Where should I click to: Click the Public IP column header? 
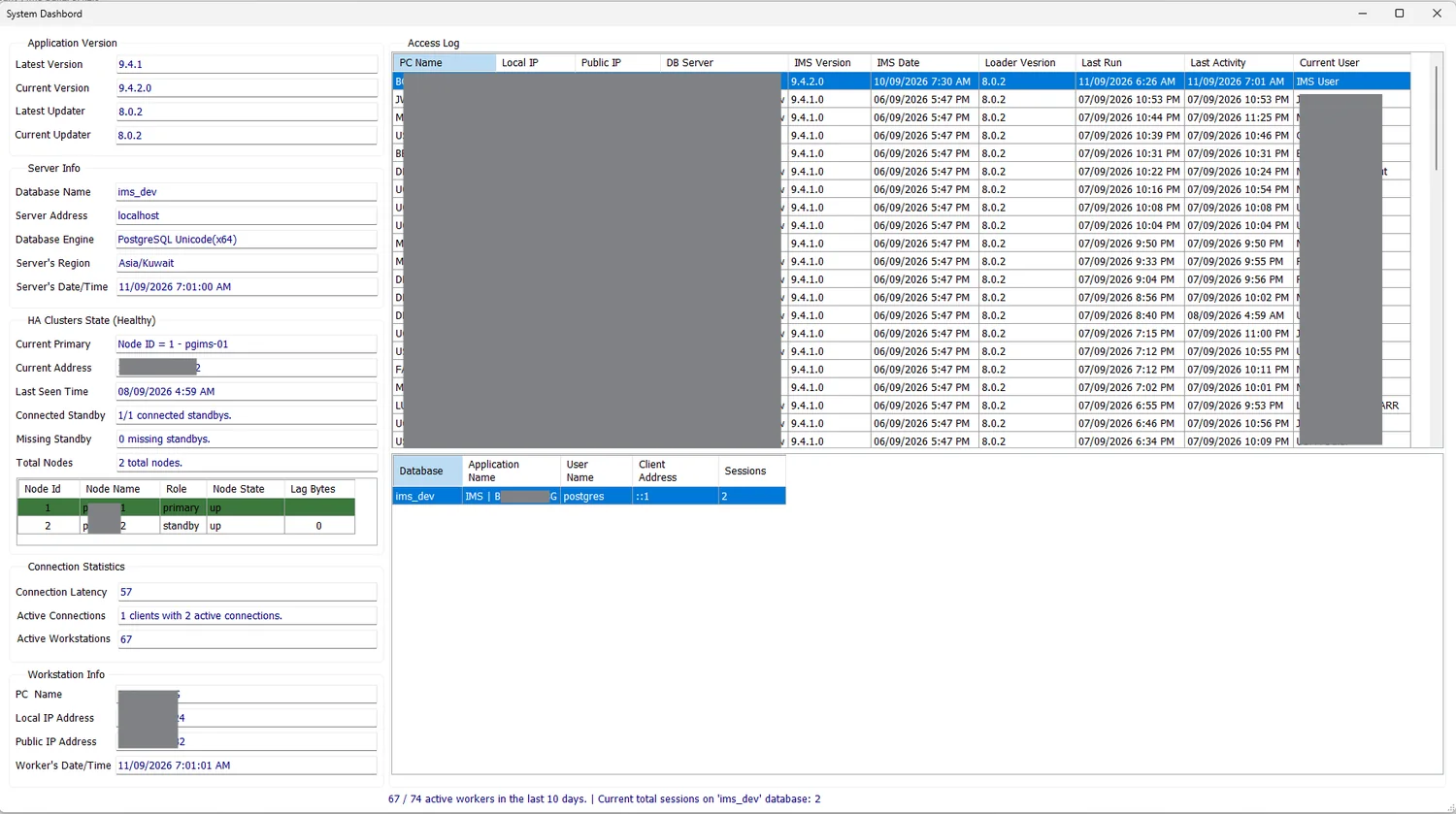(x=617, y=63)
